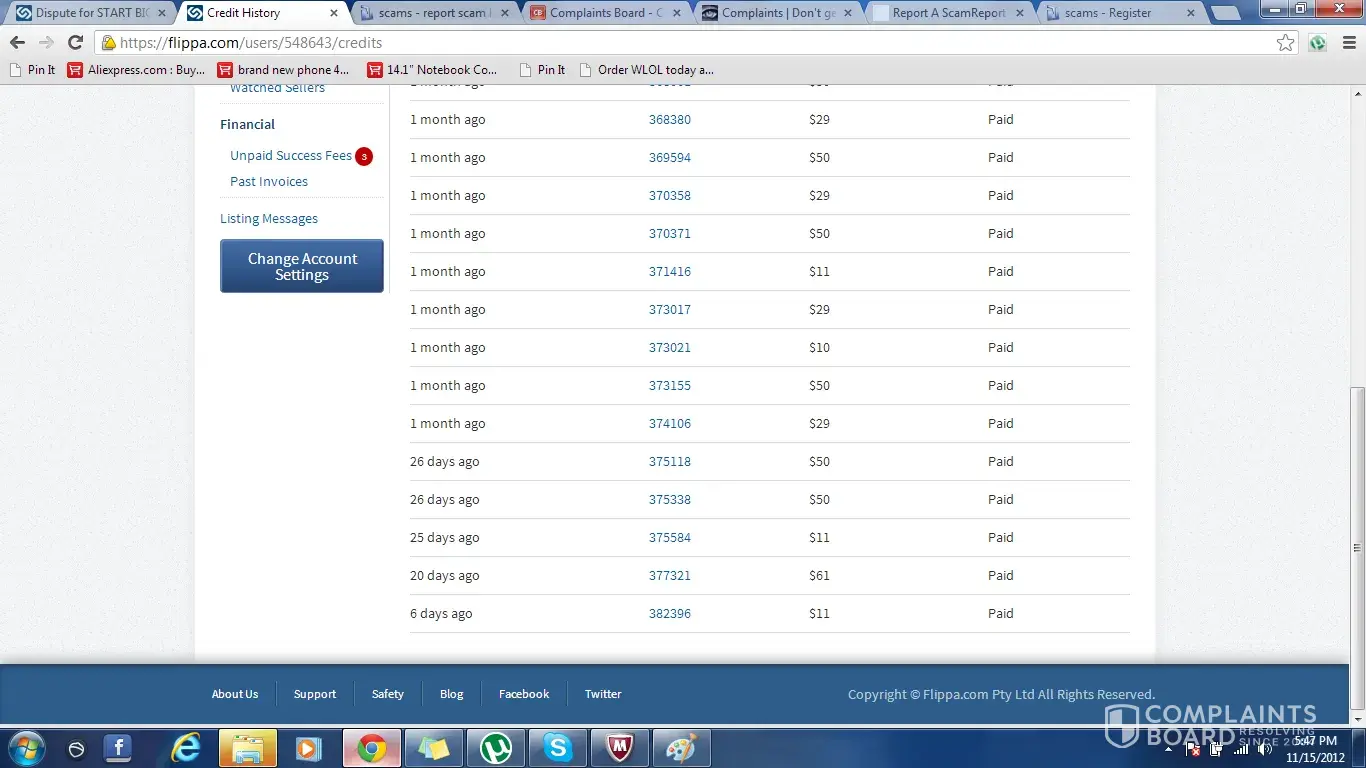
Task: Switch to the 'scams - report scam' tab
Action: point(435,13)
